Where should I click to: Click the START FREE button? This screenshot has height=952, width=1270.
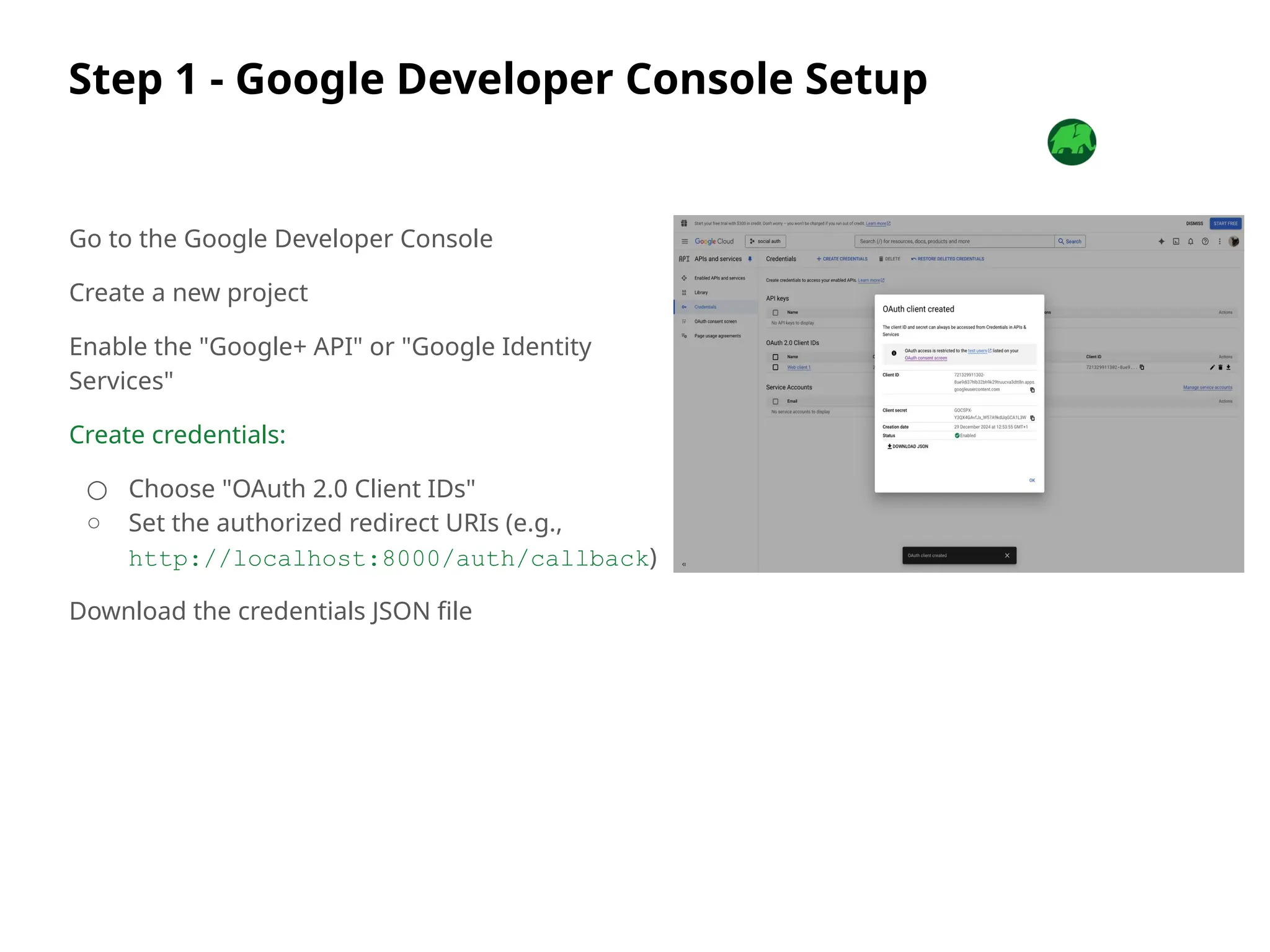pos(1225,223)
